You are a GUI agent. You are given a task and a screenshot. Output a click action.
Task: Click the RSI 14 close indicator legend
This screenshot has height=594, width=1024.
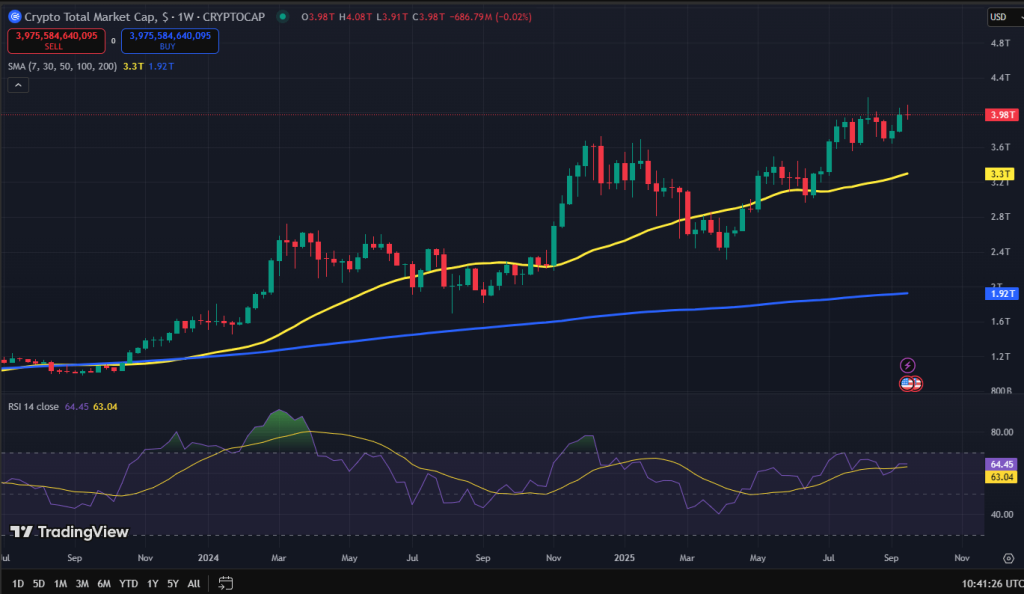pos(33,407)
